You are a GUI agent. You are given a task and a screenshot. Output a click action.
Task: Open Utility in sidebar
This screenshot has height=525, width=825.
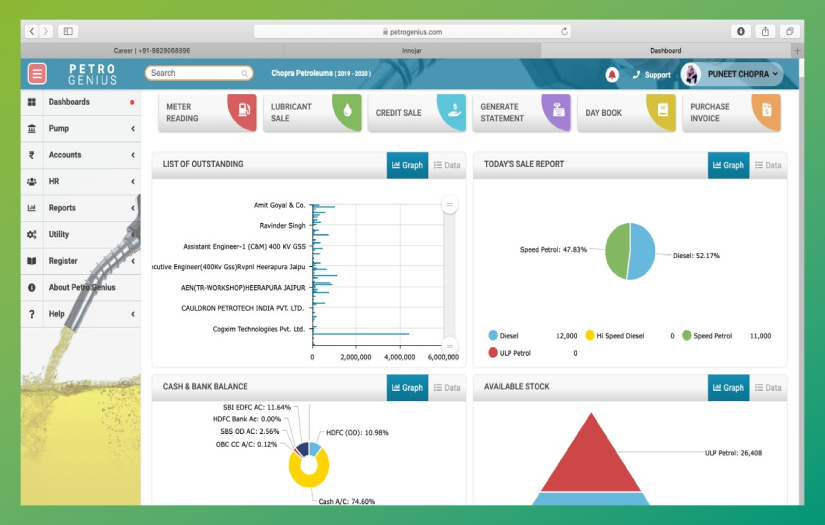coord(81,234)
